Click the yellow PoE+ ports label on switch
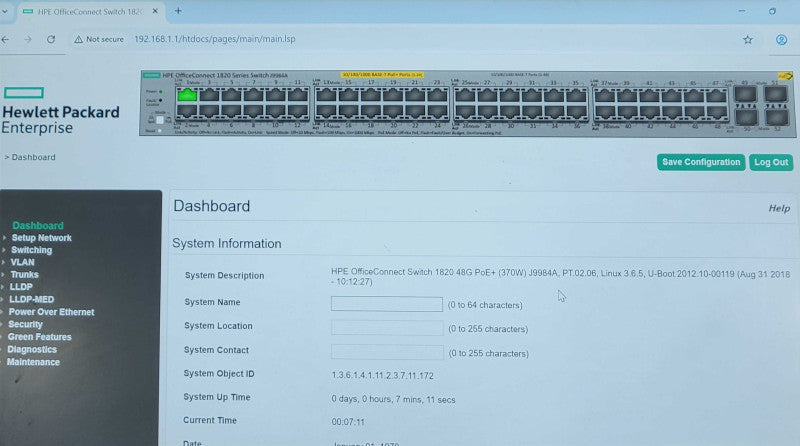800x446 pixels. pos(382,75)
